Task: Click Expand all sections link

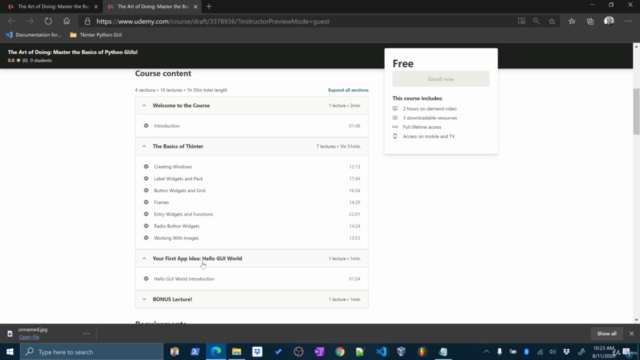Action: tap(348, 90)
